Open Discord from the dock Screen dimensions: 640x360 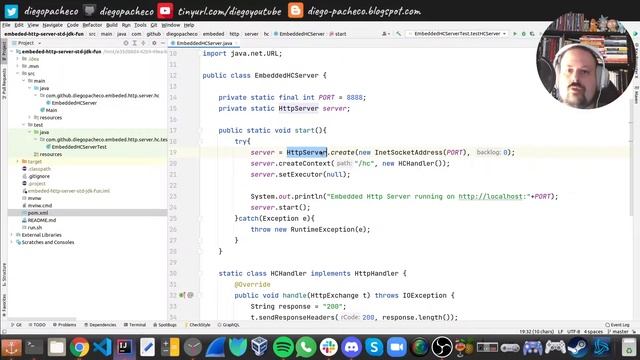tap(351, 348)
